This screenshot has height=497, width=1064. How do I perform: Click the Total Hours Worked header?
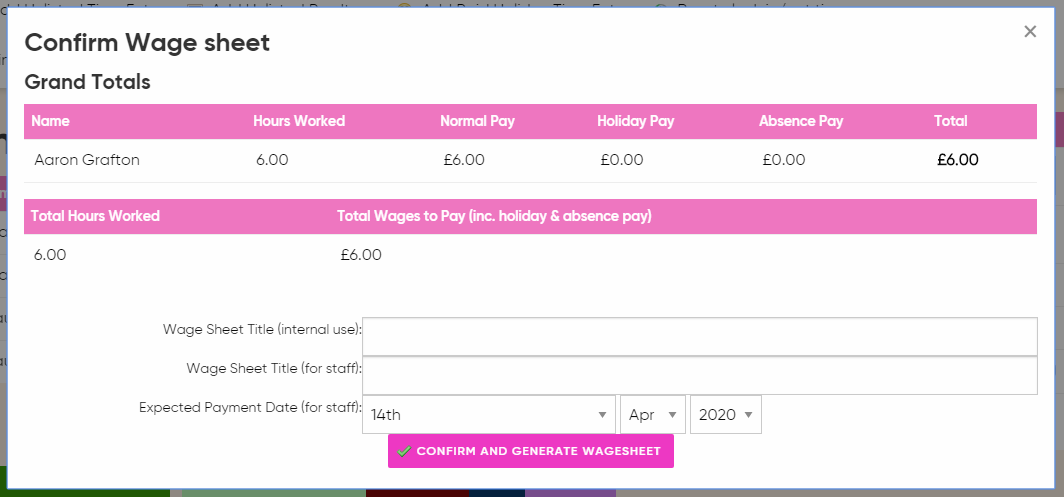95,216
